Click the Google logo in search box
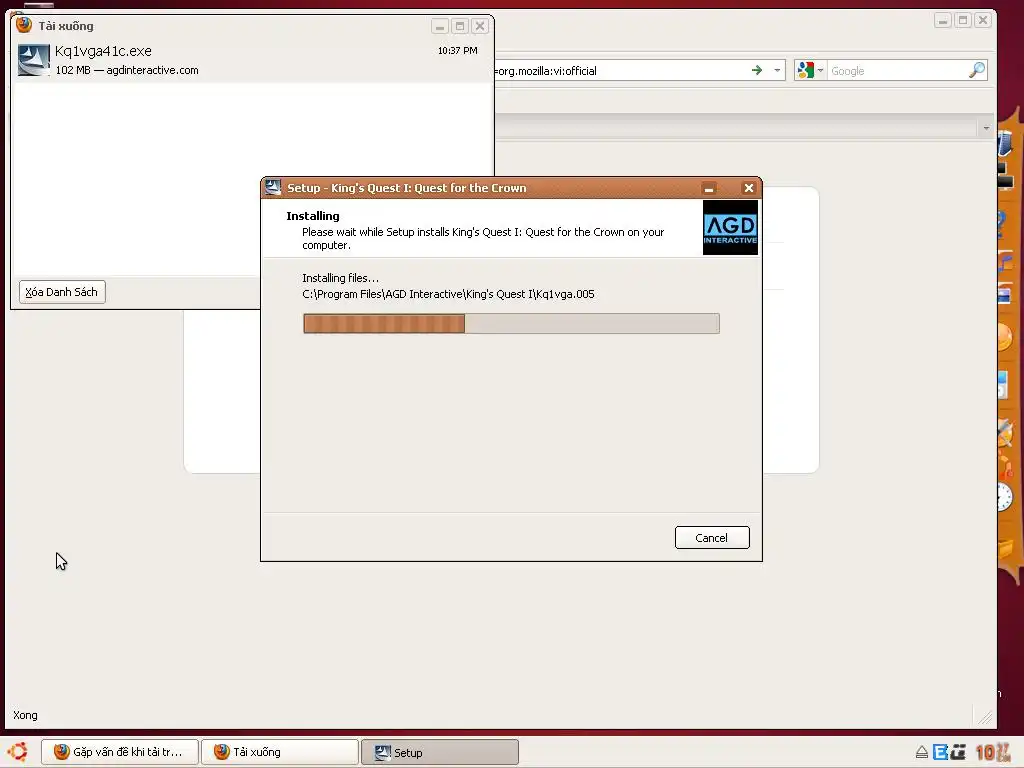Image resolution: width=1024 pixels, height=768 pixels. pos(806,70)
